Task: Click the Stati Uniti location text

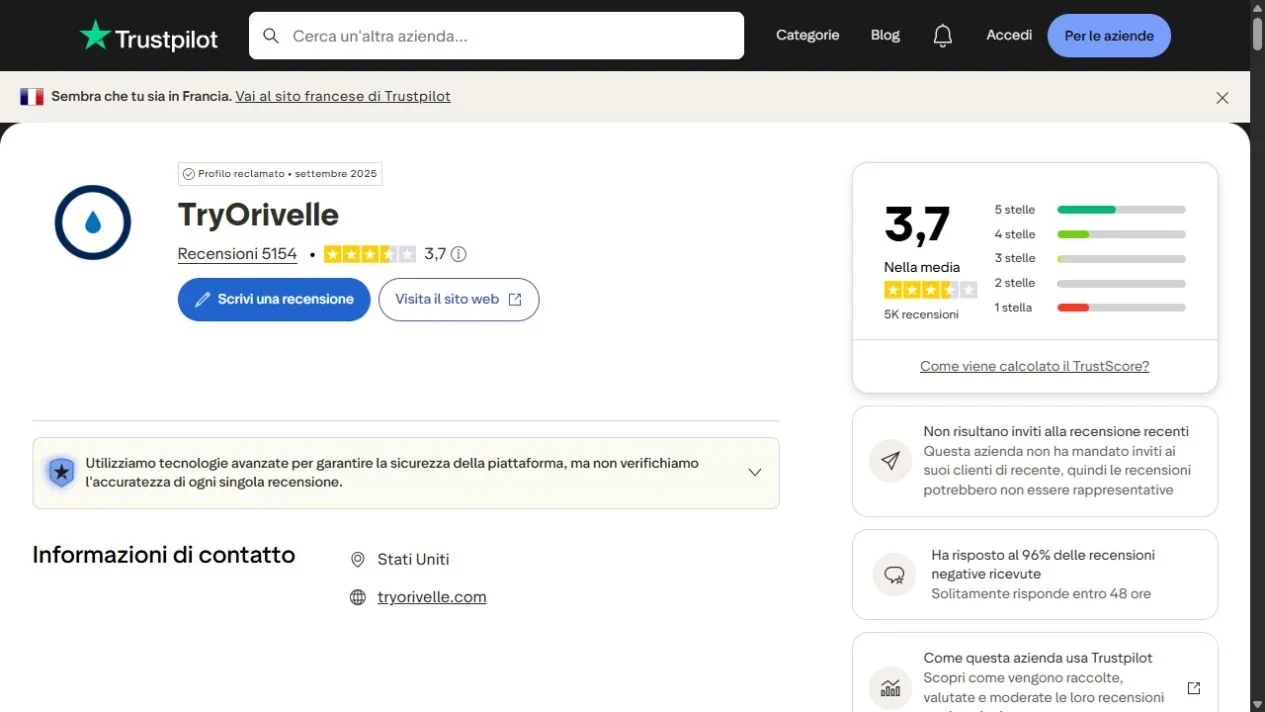Action: coord(413,560)
